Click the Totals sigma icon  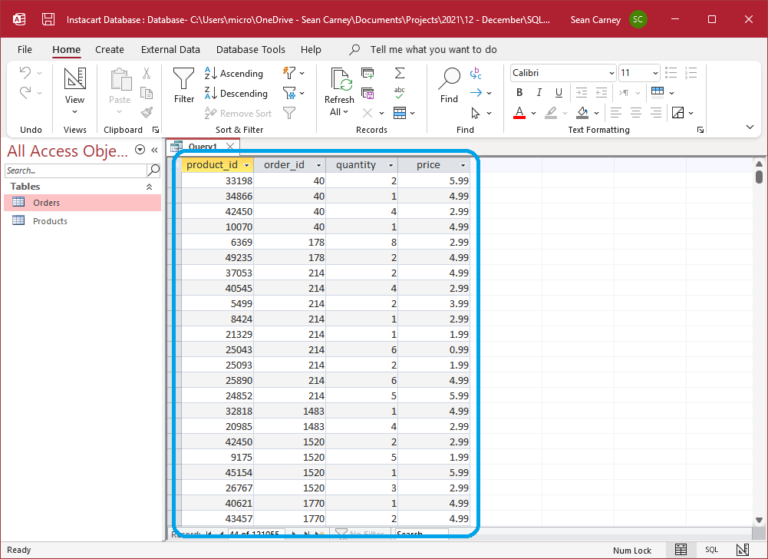pos(400,73)
